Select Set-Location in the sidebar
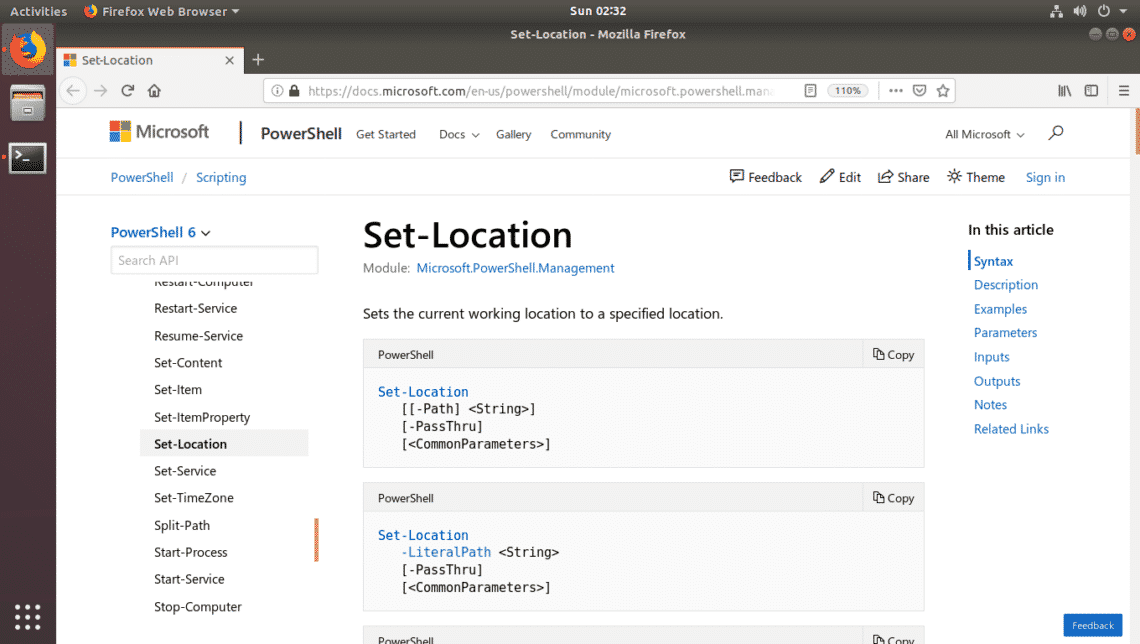This screenshot has height=644, width=1140. [224, 443]
